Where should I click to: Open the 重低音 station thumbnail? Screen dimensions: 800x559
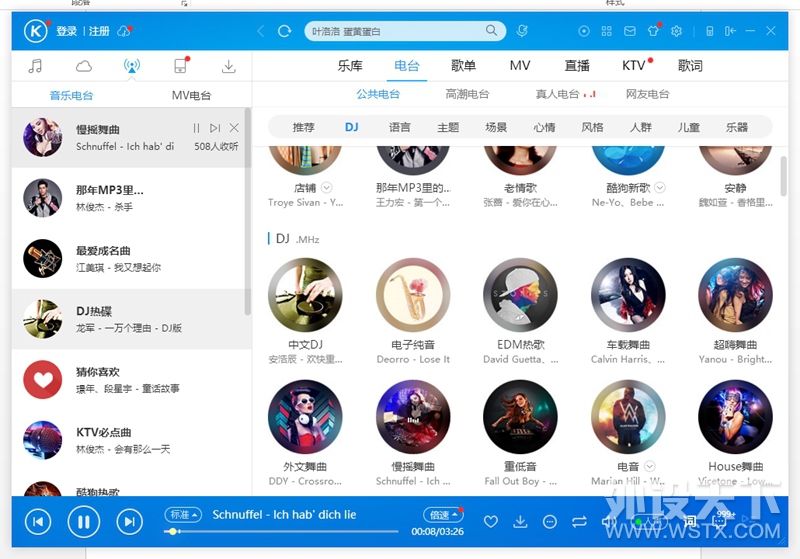pyautogui.click(x=520, y=417)
